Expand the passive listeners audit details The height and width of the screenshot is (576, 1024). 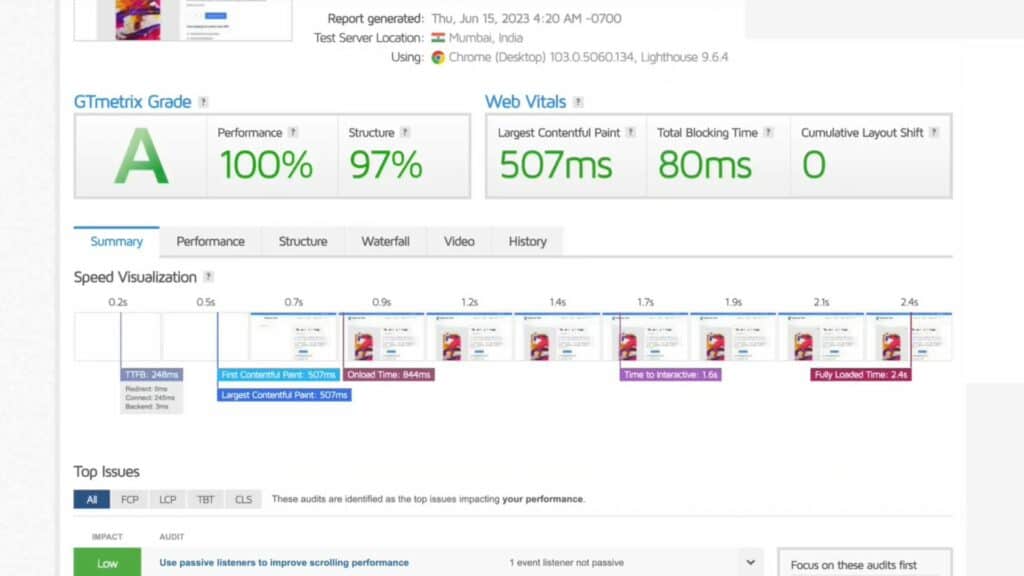(x=748, y=562)
